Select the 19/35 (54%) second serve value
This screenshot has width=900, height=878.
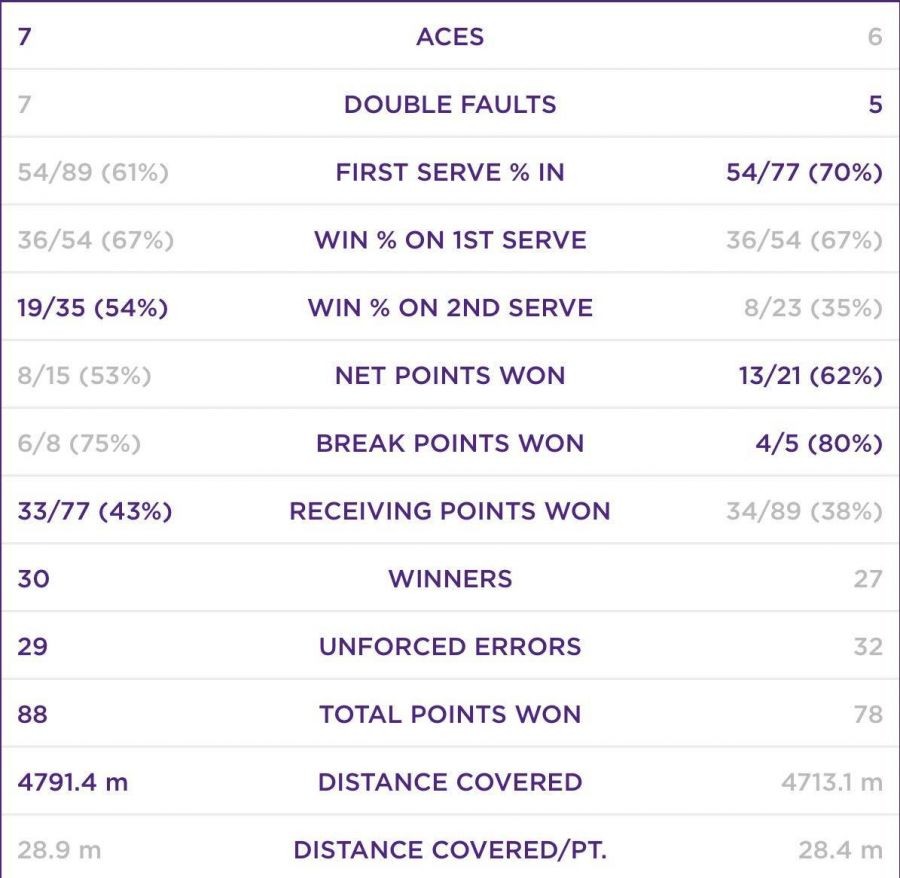tap(93, 308)
